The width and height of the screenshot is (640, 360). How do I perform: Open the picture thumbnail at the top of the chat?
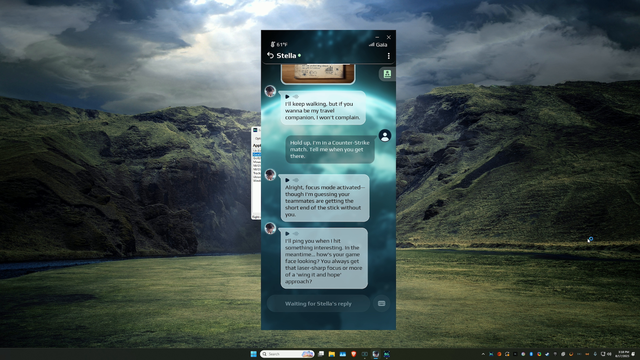point(318,73)
